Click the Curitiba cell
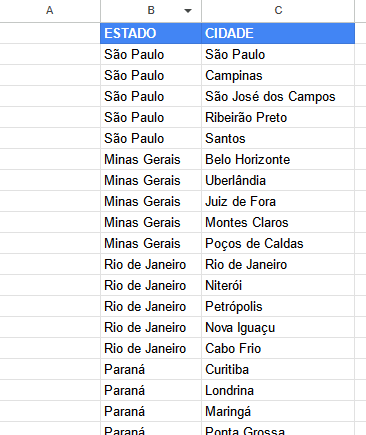This screenshot has height=435, width=366. (278, 369)
